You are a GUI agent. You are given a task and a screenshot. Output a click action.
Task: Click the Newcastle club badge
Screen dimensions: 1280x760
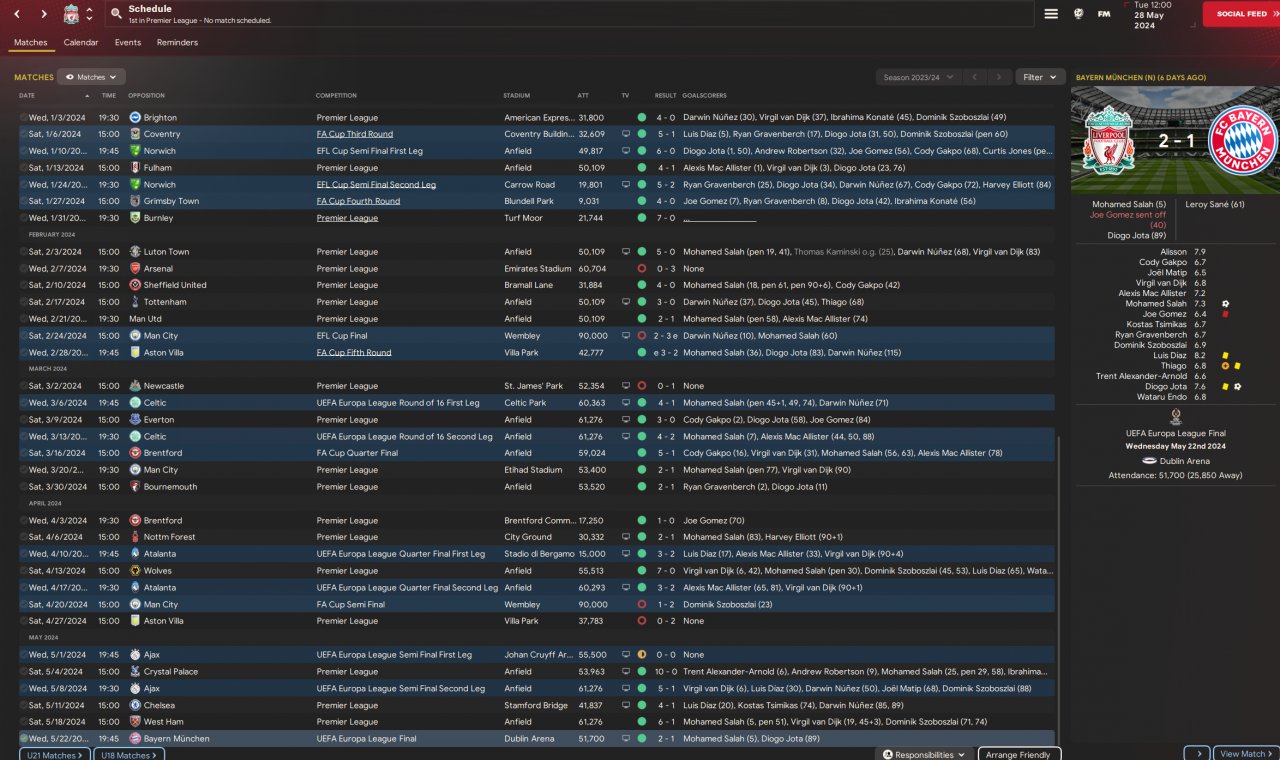pos(135,386)
